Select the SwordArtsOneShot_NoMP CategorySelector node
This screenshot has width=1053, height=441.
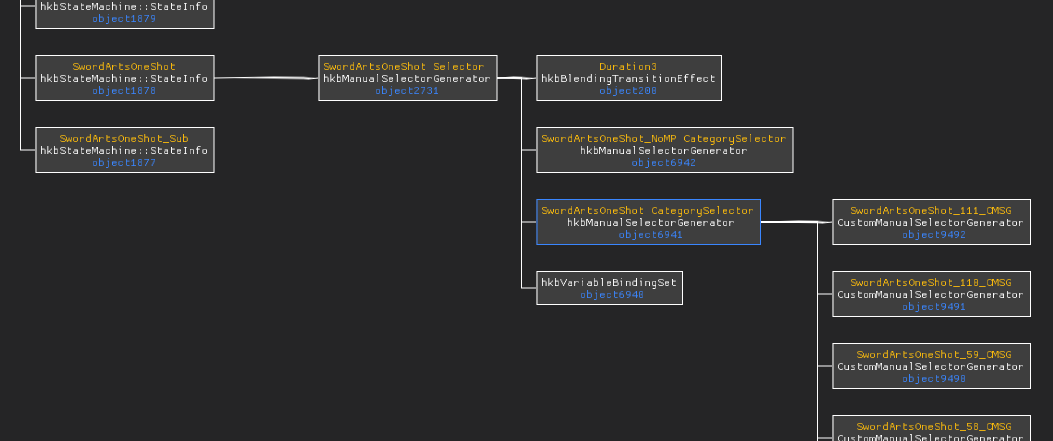663,150
